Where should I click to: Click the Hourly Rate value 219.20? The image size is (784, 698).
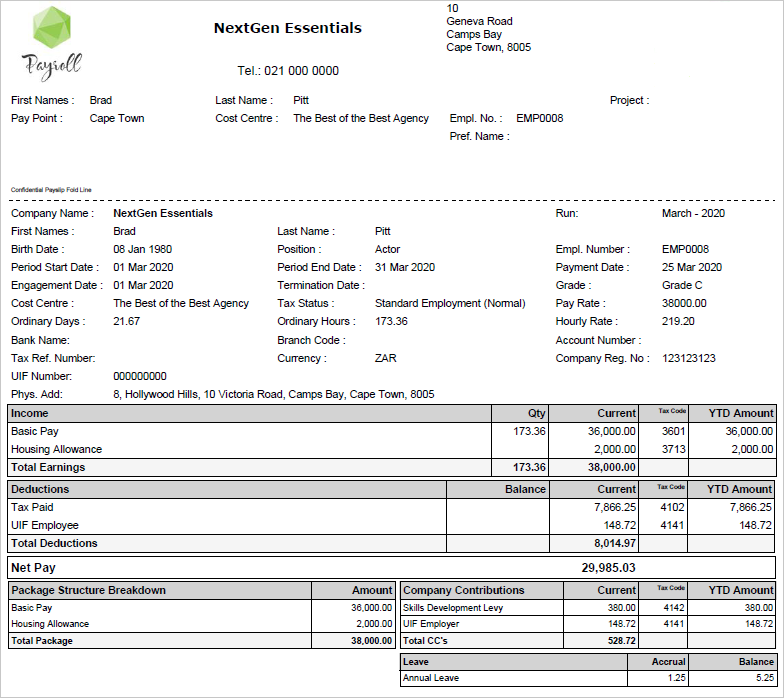click(x=678, y=321)
